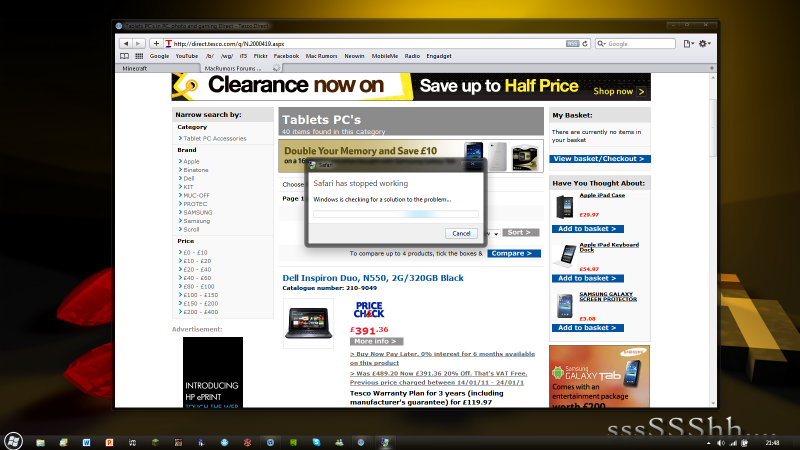Switch to the Minecraft tab
This screenshot has width=800, height=450.
158,68
